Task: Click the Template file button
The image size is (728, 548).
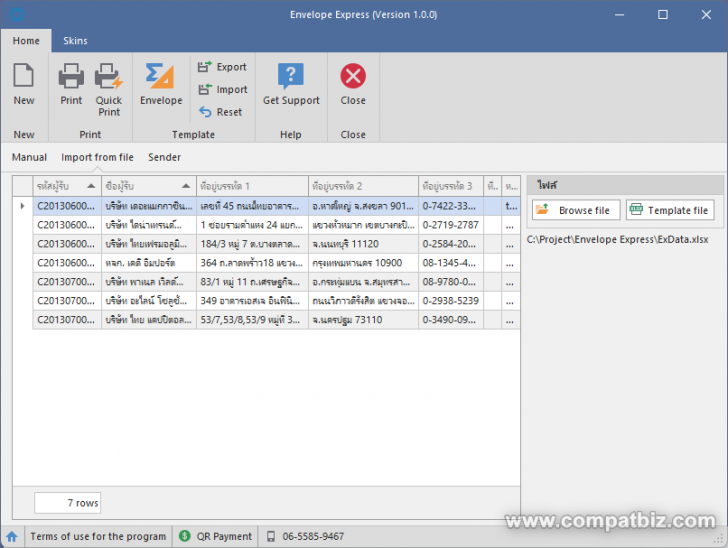Action: click(x=670, y=210)
